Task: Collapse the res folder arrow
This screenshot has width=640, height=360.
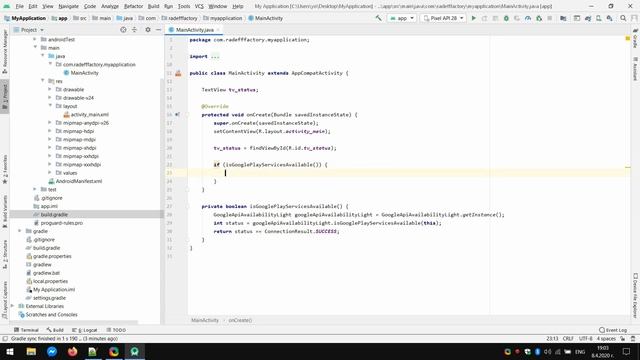Action: 42,81
